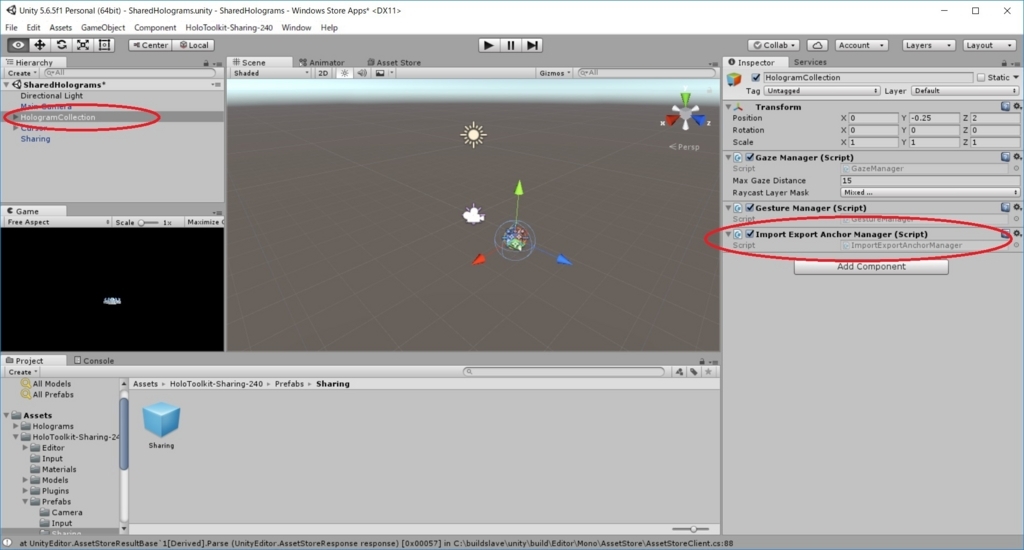1024x550 pixels.
Task: Select the directional light sun in scene
Action: (x=473, y=135)
